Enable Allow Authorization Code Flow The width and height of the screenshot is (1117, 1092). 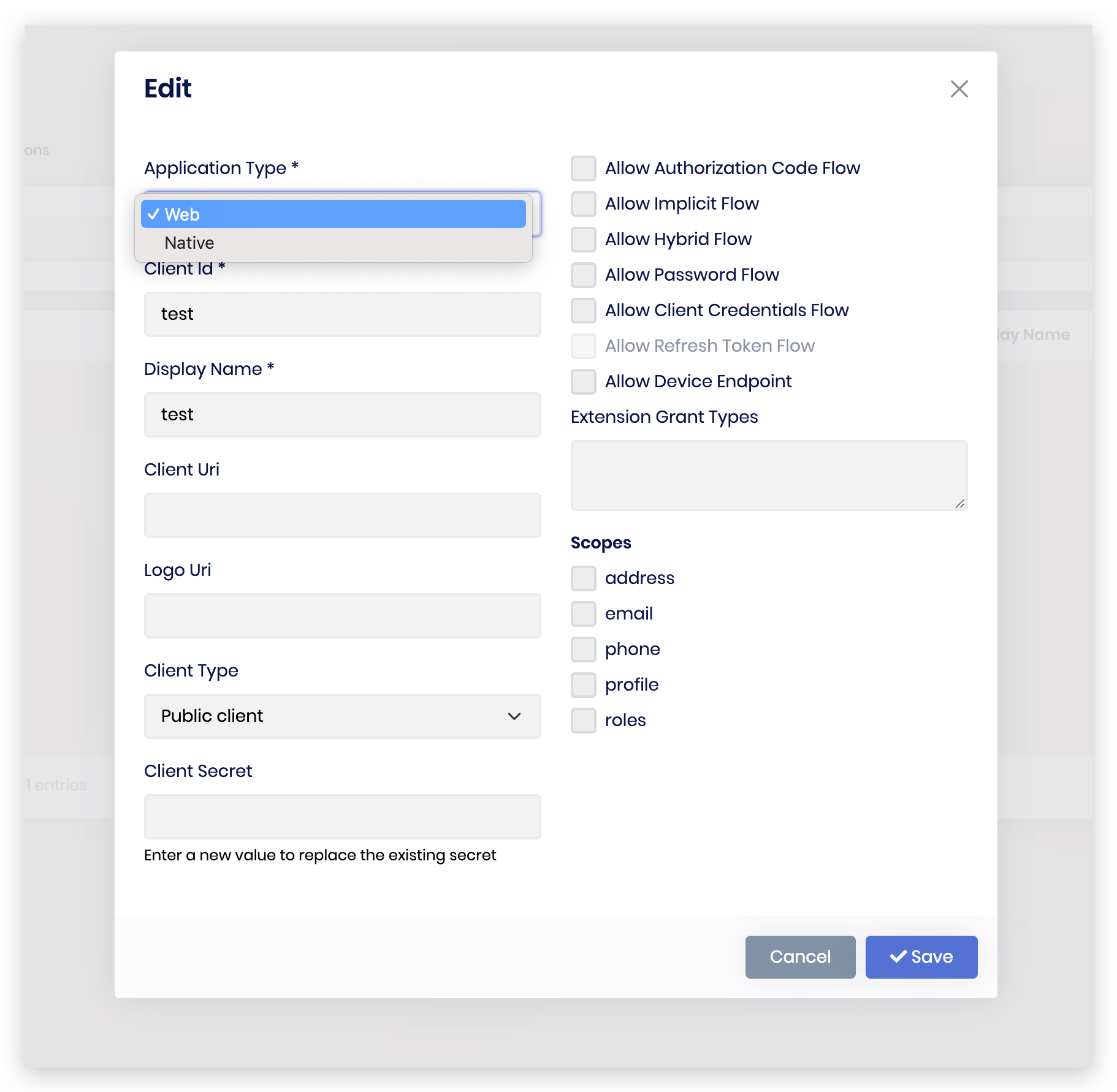583,168
